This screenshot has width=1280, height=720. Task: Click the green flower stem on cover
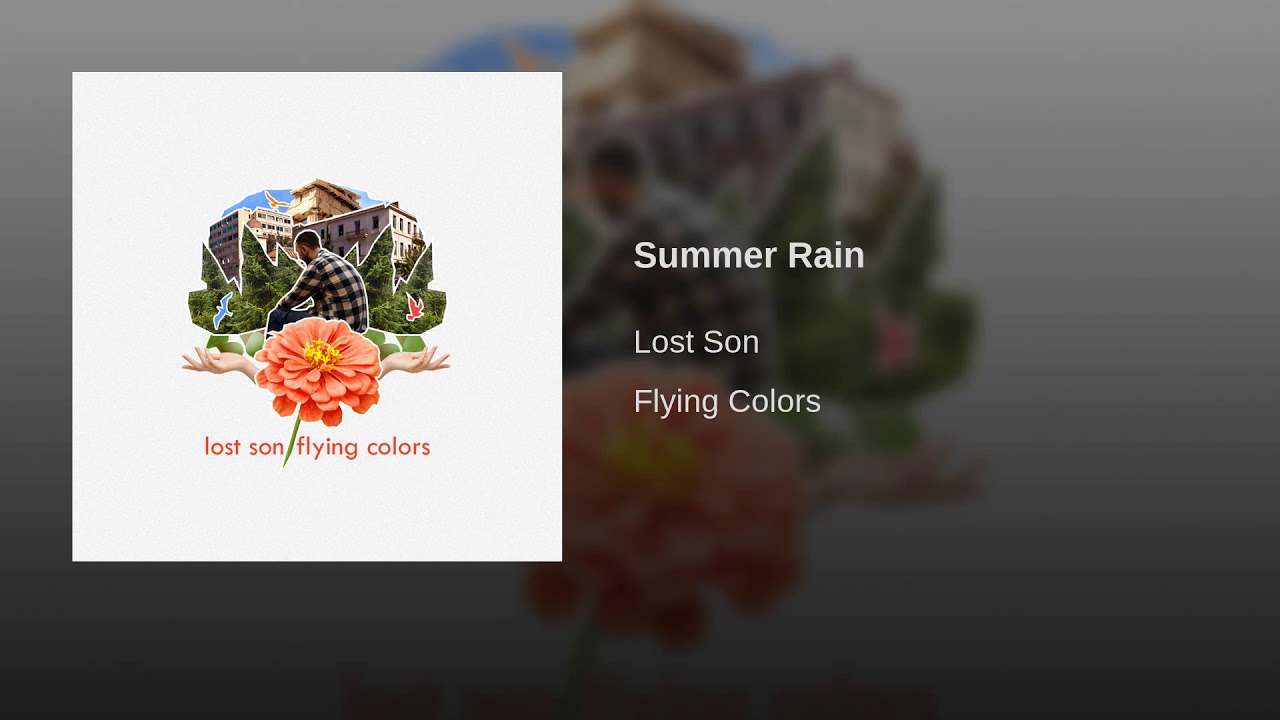pyautogui.click(x=292, y=441)
